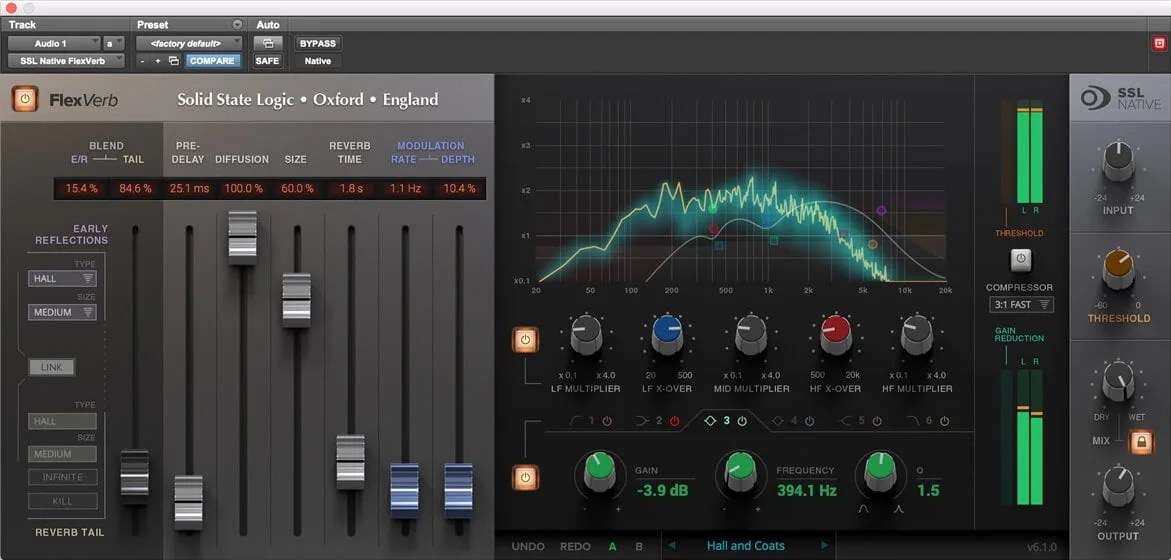This screenshot has width=1171, height=560.
Task: Open early reflections SIZE MEDIUM dropdown
Action: 62,312
